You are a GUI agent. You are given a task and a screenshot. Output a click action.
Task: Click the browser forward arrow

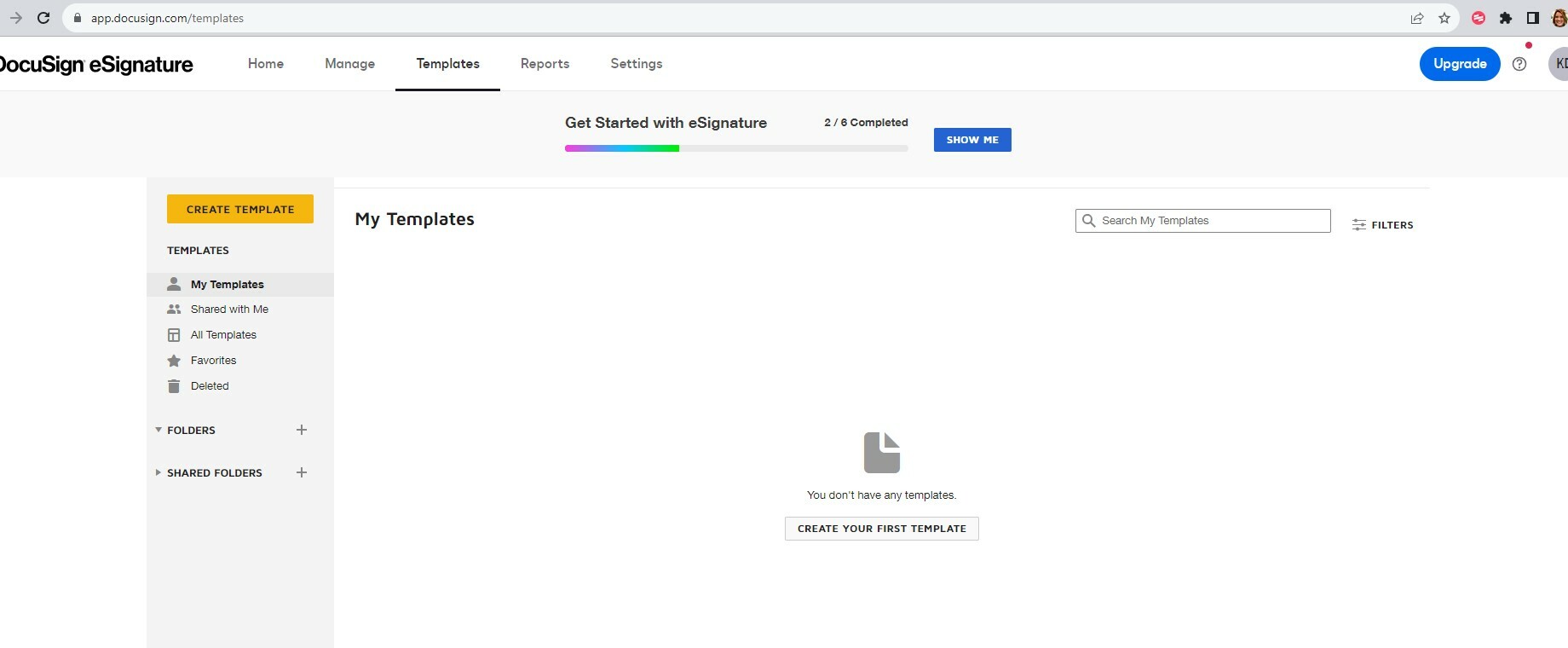tap(15, 18)
